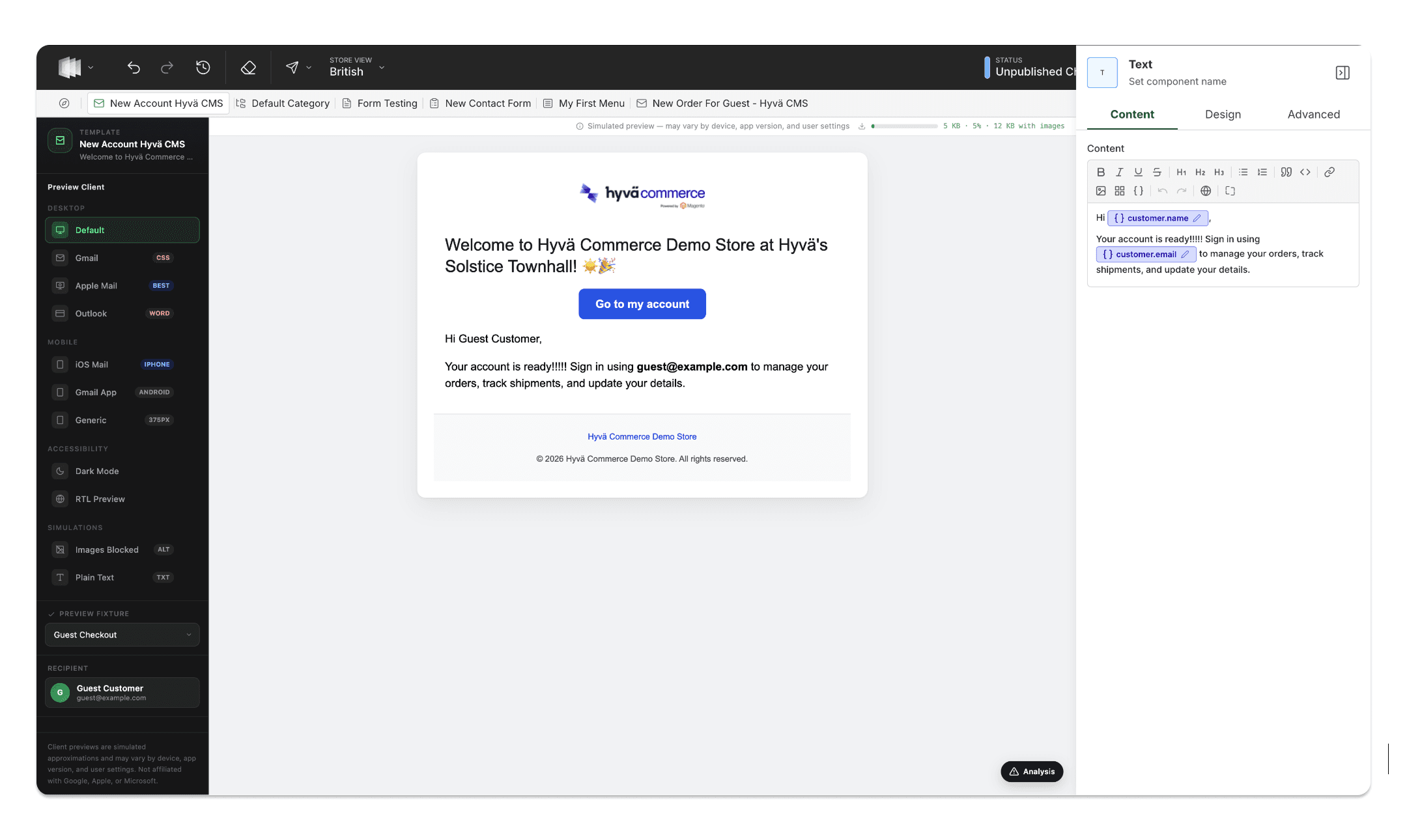The width and height of the screenshot is (1407, 840).
Task: Open the logo menu chevron
Action: (91, 68)
